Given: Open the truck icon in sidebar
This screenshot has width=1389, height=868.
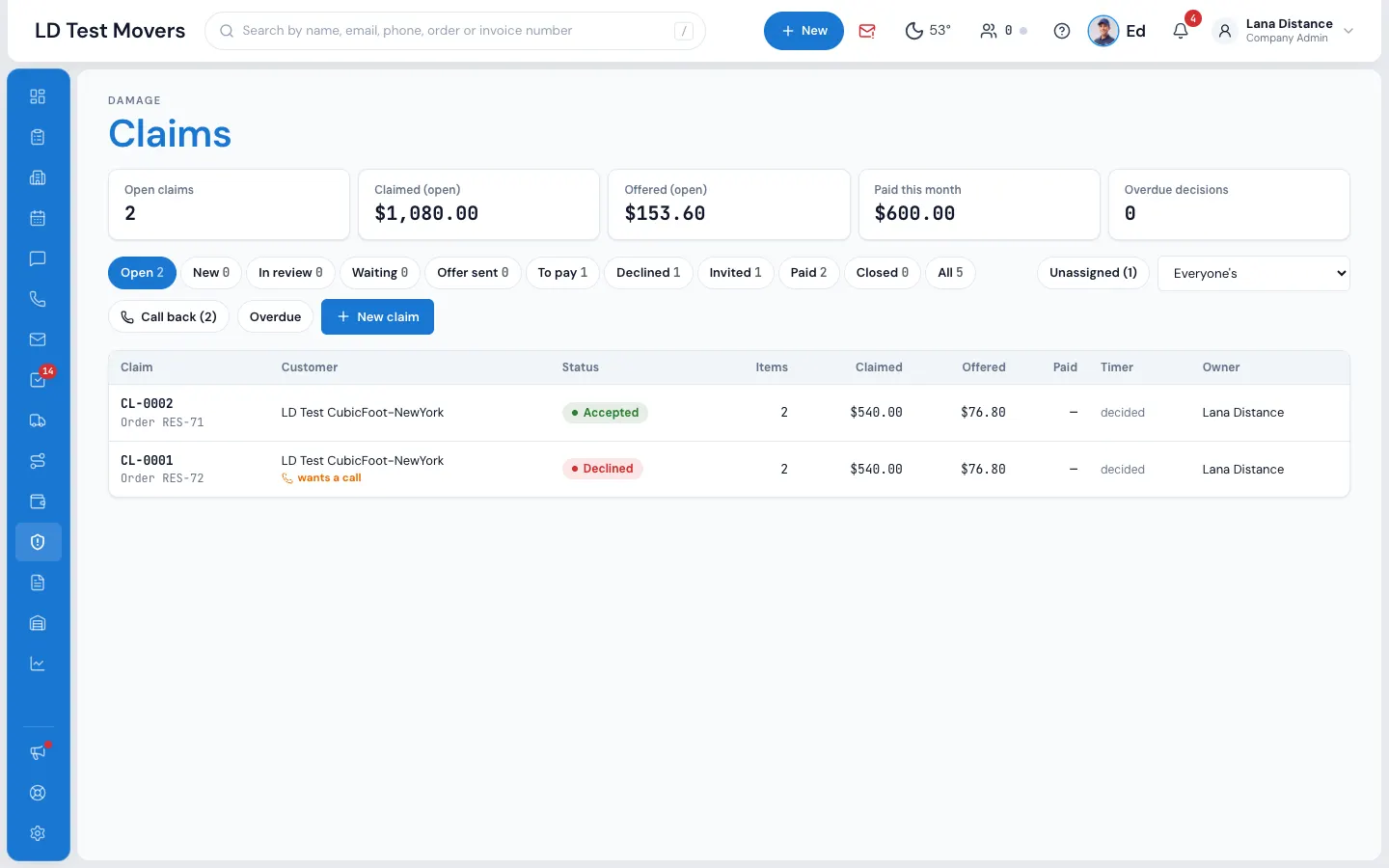Looking at the screenshot, I should (38, 420).
